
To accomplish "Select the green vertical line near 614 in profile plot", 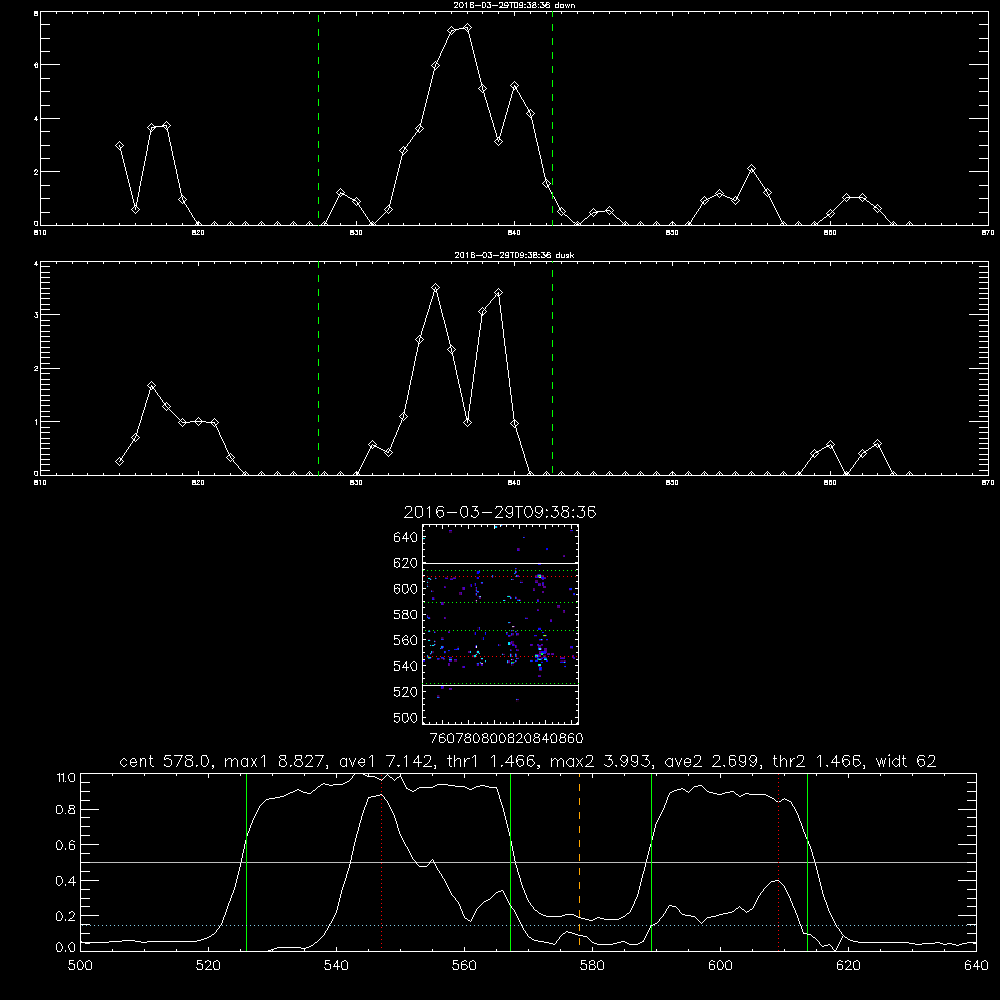I will (x=807, y=861).
